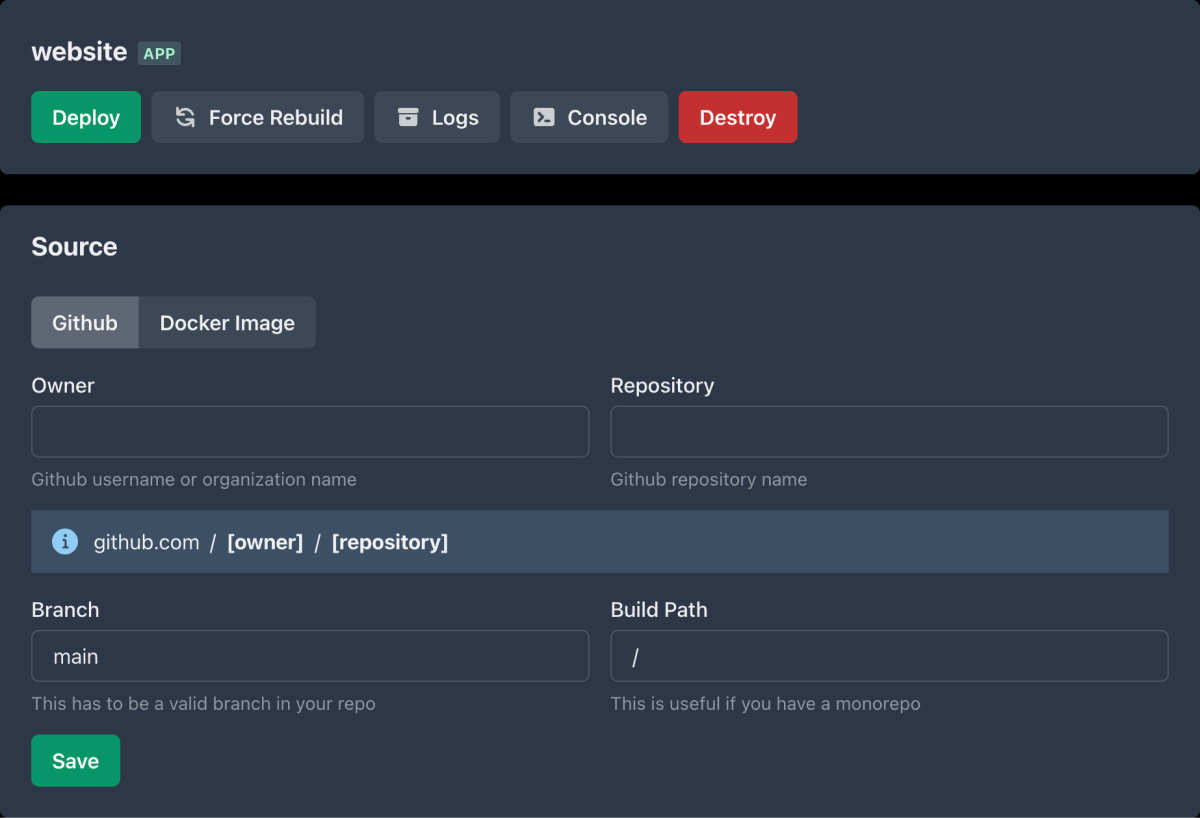Click into the Branch field containing main
Image resolution: width=1200 pixels, height=818 pixels.
310,656
